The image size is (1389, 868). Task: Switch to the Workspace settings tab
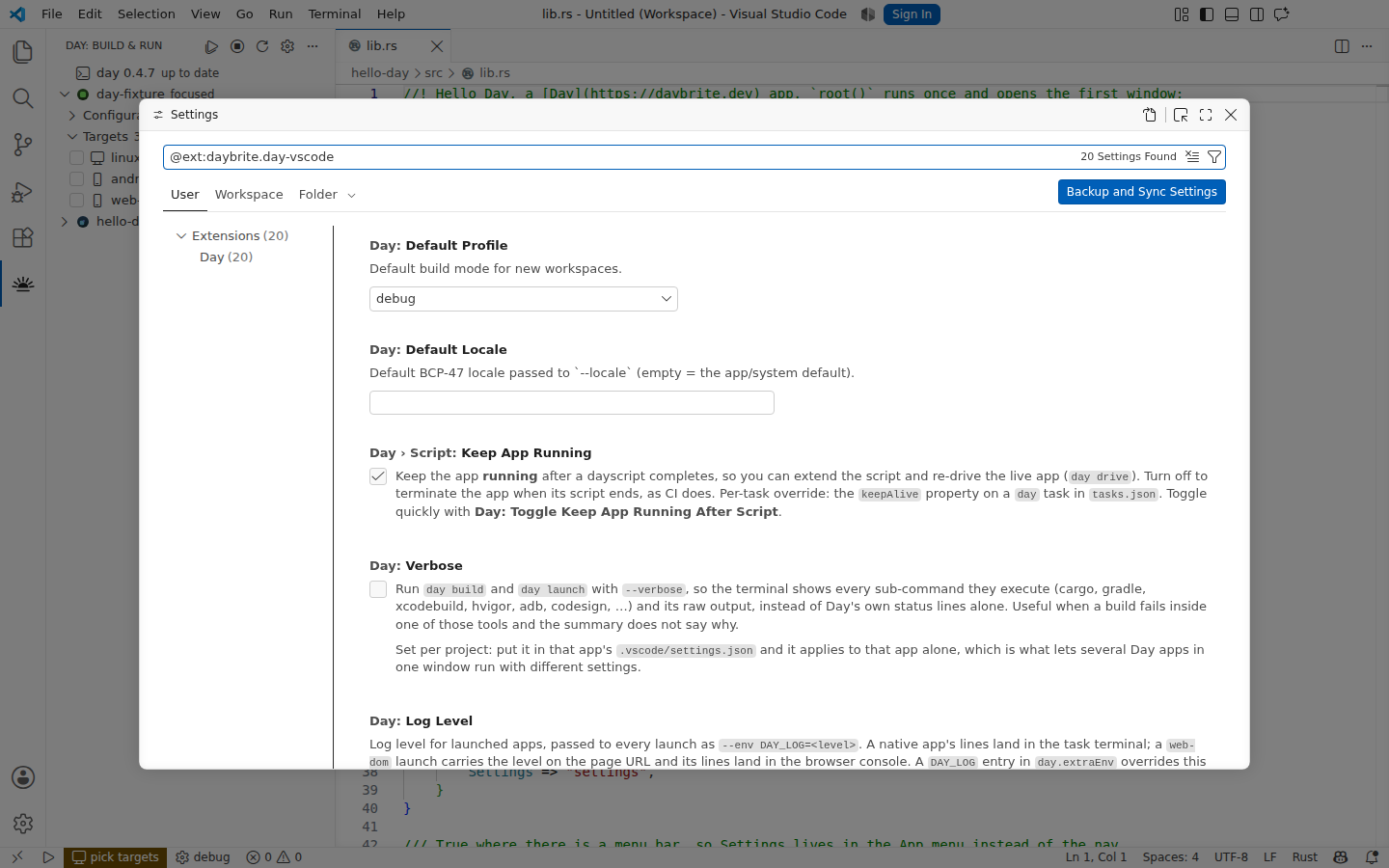click(x=249, y=195)
